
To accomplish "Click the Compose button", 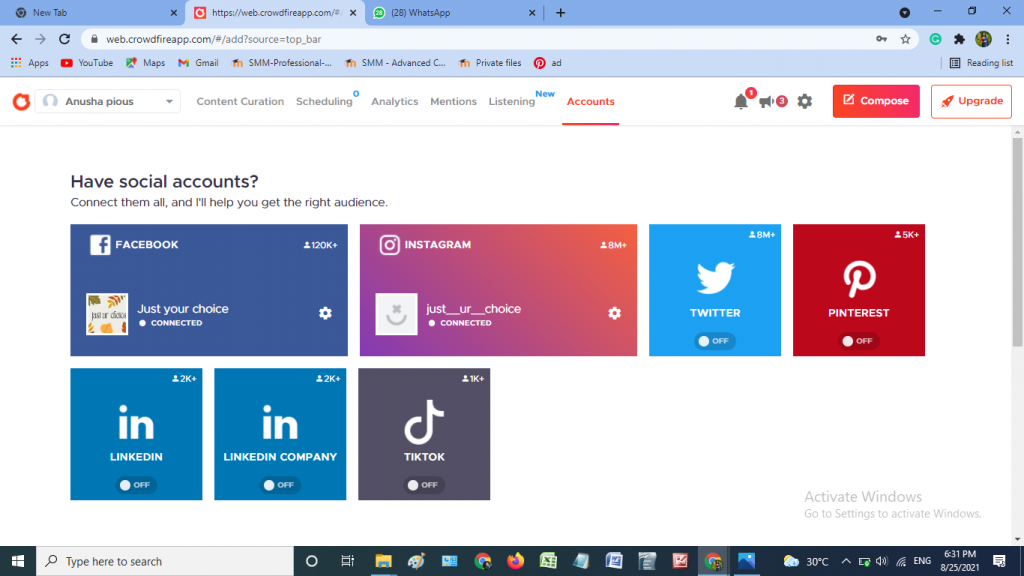I will coord(876,101).
